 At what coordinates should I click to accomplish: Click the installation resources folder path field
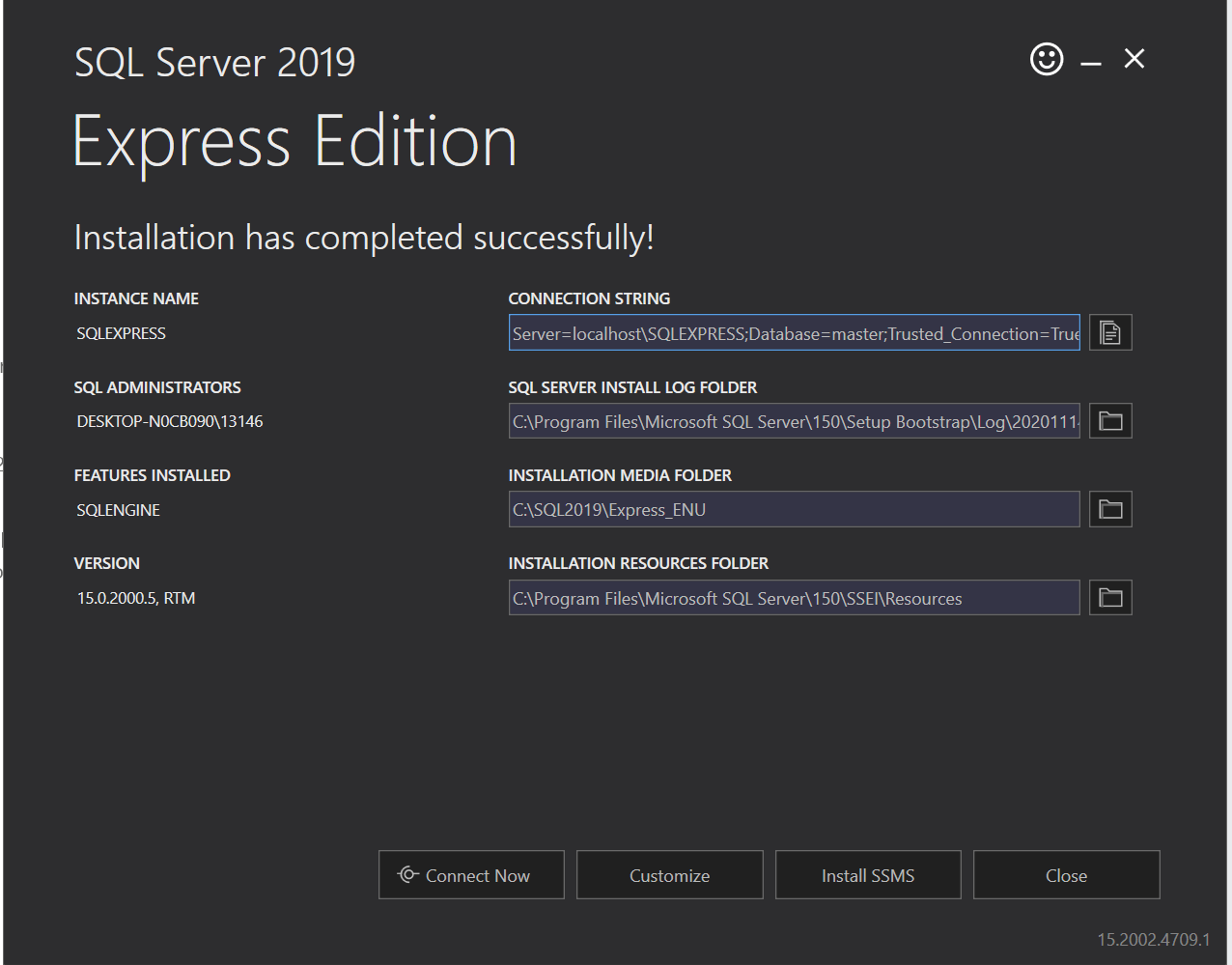794,597
